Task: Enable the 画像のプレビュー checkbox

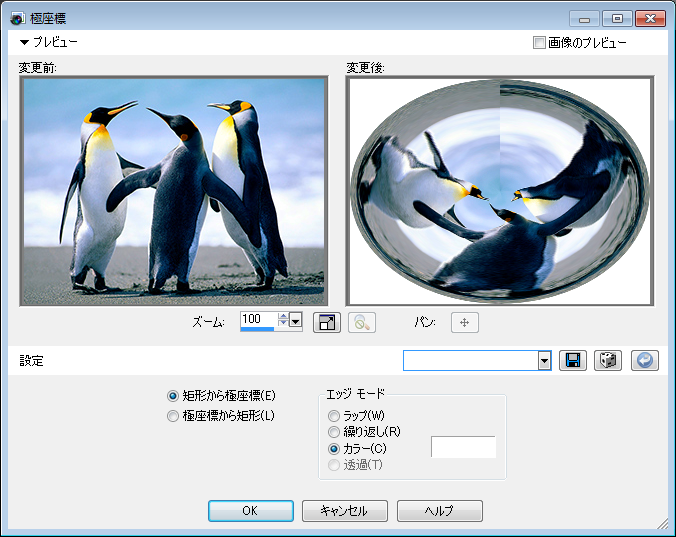Action: (539, 43)
